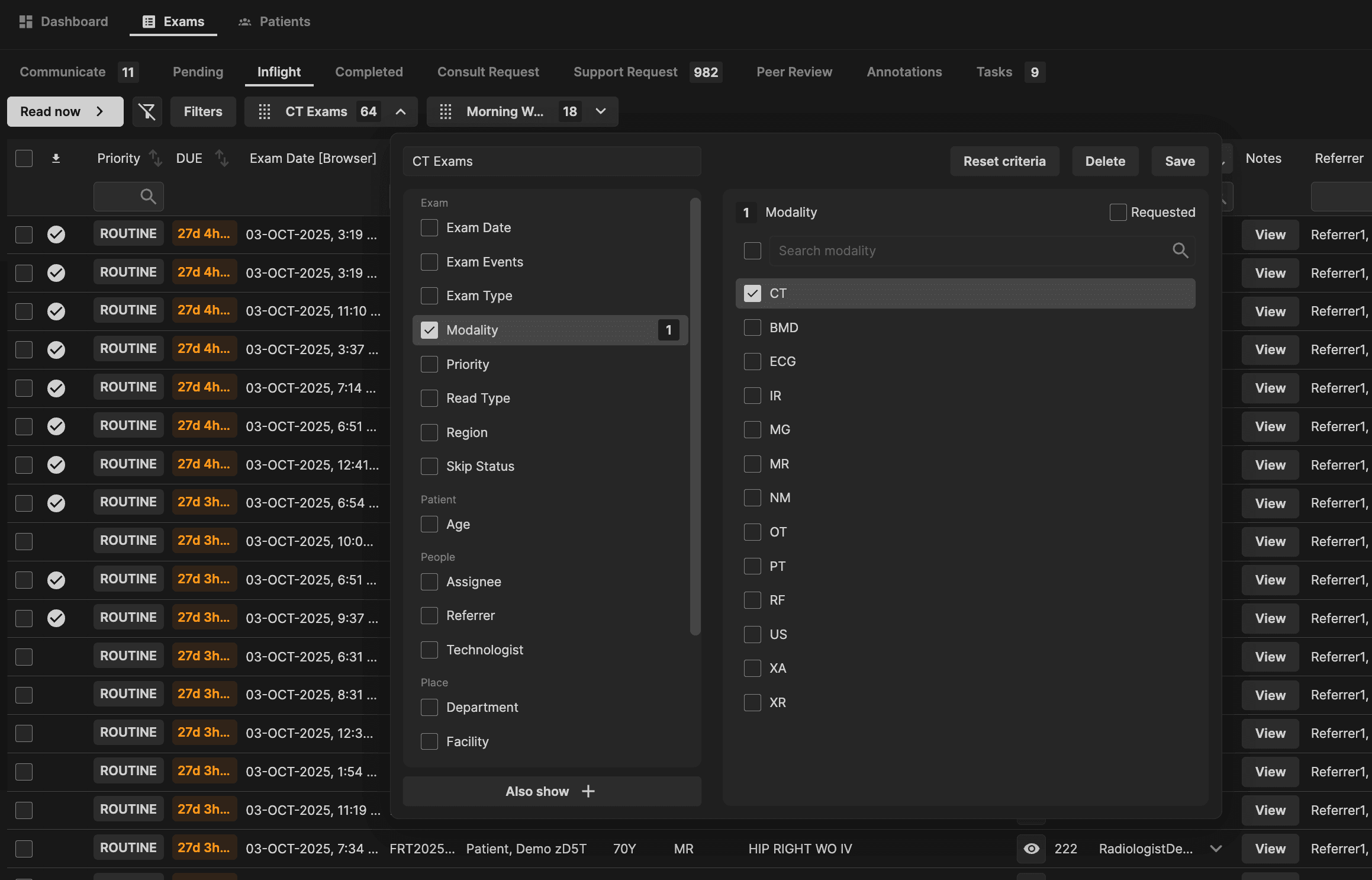Image resolution: width=1372 pixels, height=880 pixels.
Task: Switch to the Completed tab
Action: [x=369, y=72]
